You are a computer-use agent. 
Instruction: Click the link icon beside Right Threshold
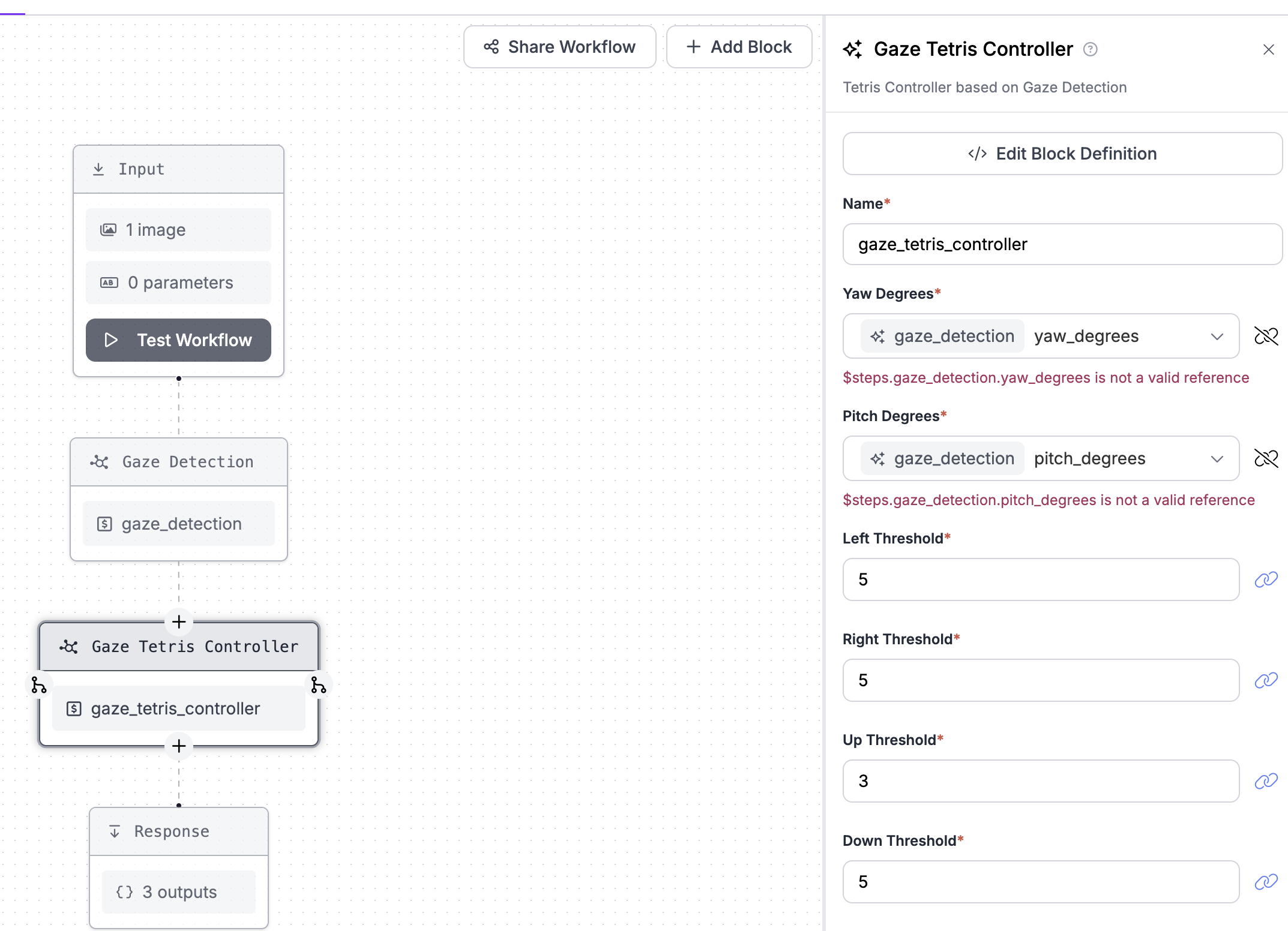coord(1266,680)
